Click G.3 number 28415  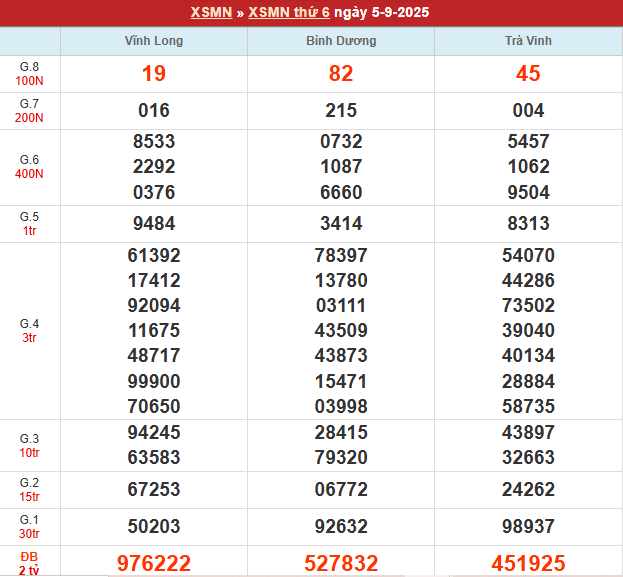coord(341,432)
